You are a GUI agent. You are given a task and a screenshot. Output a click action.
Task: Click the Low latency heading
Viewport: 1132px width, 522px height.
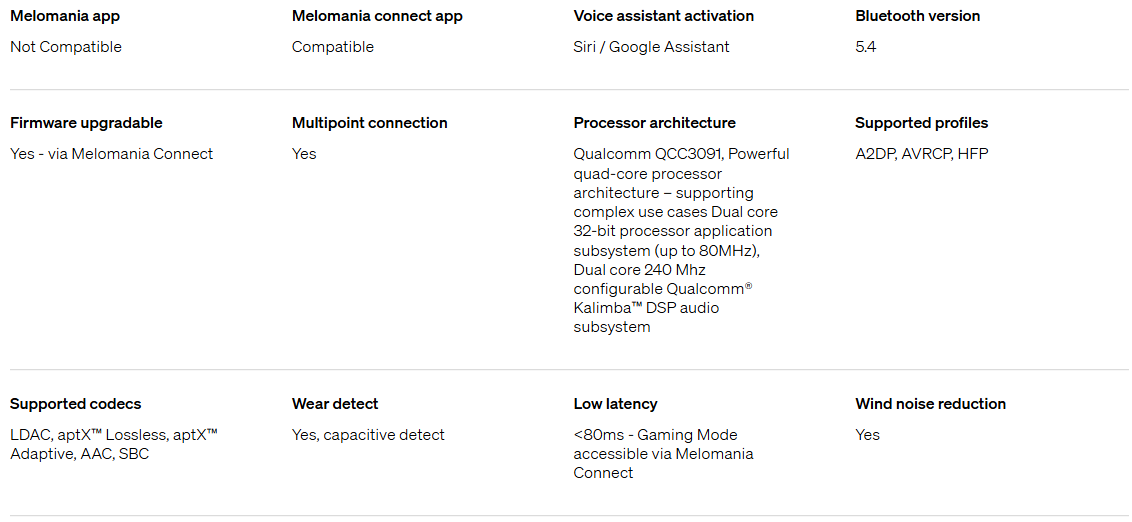click(x=615, y=404)
